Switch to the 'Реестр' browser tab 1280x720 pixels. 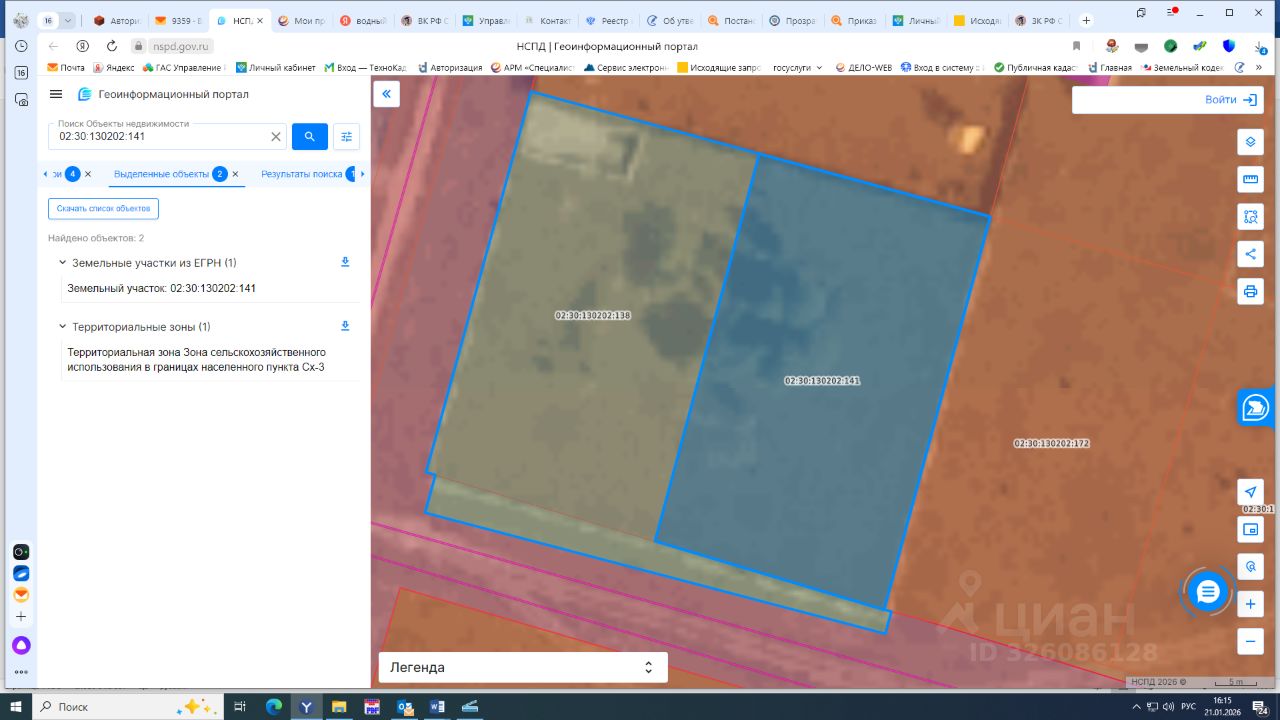click(608, 20)
